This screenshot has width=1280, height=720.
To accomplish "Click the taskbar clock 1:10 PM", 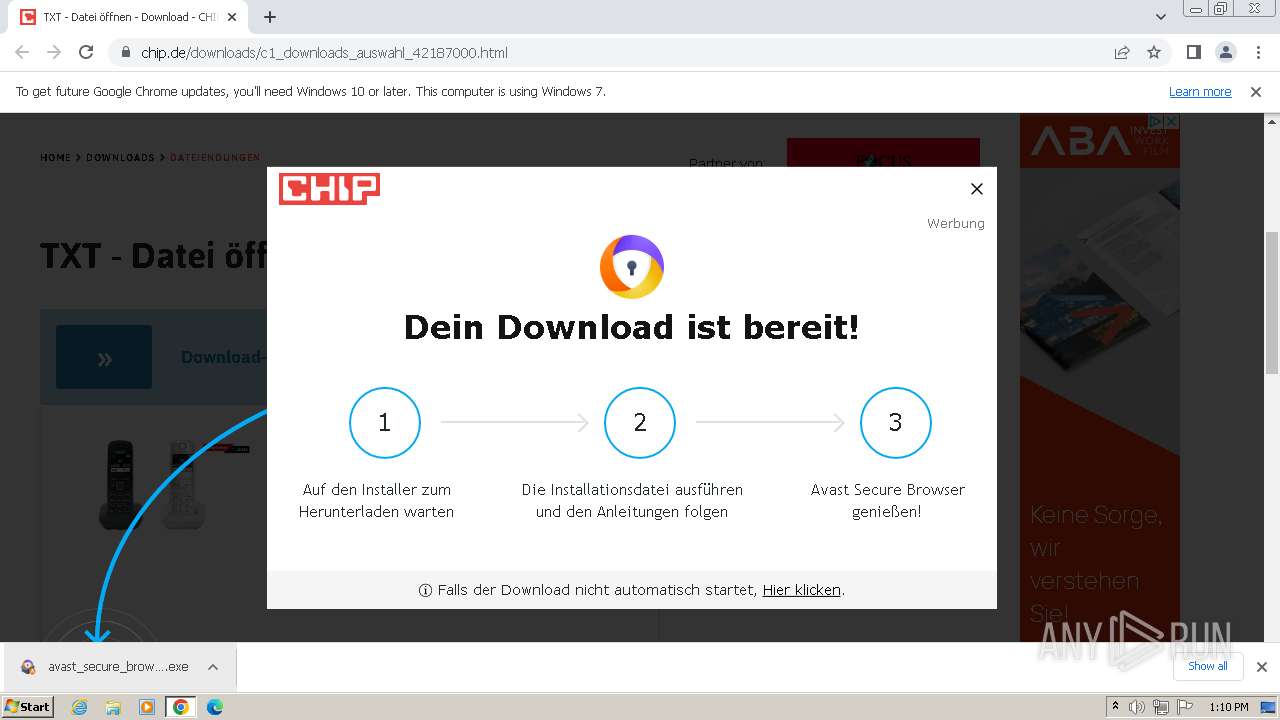I will tap(1228, 707).
